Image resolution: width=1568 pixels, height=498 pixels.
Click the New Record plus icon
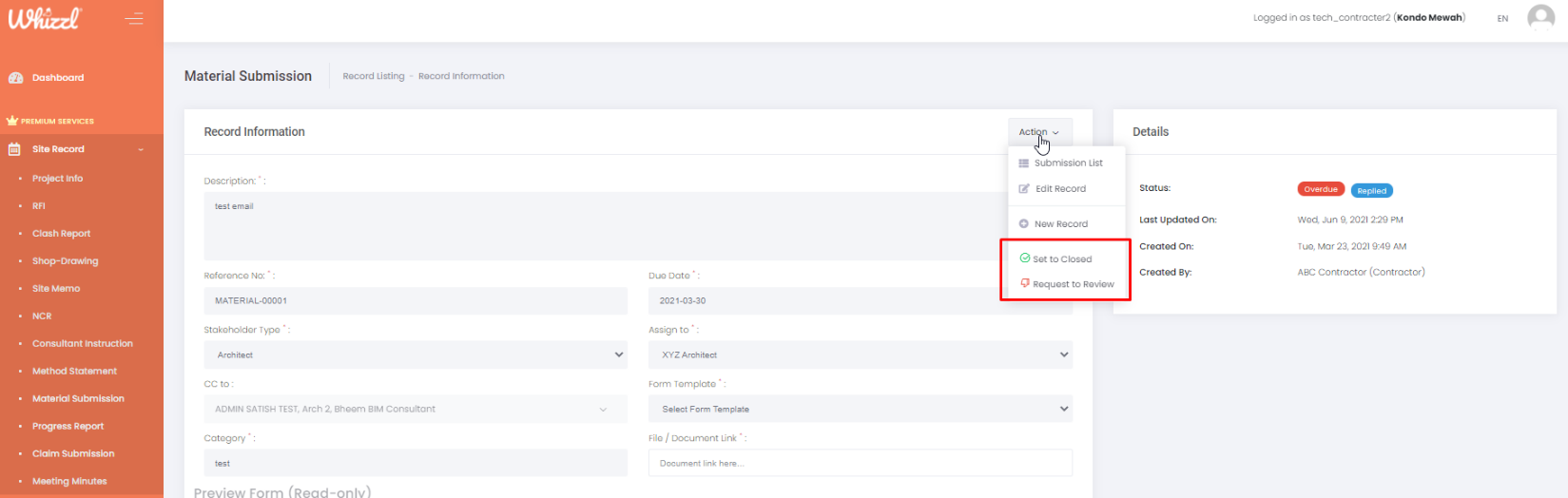click(1024, 224)
